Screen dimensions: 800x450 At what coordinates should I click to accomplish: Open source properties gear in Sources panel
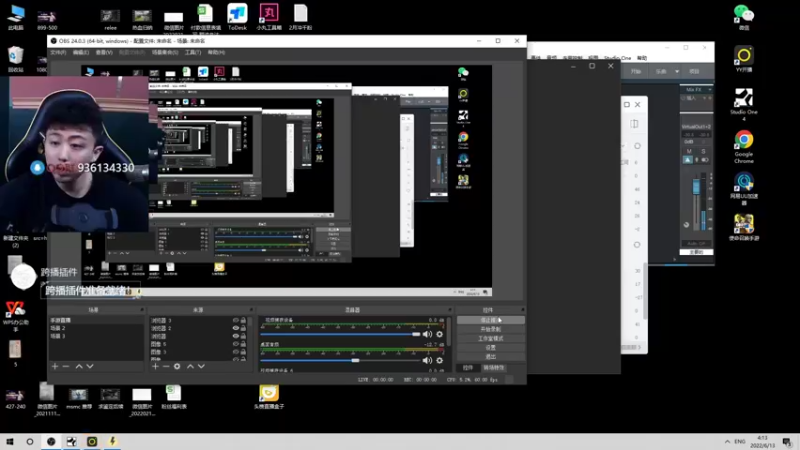pos(177,366)
